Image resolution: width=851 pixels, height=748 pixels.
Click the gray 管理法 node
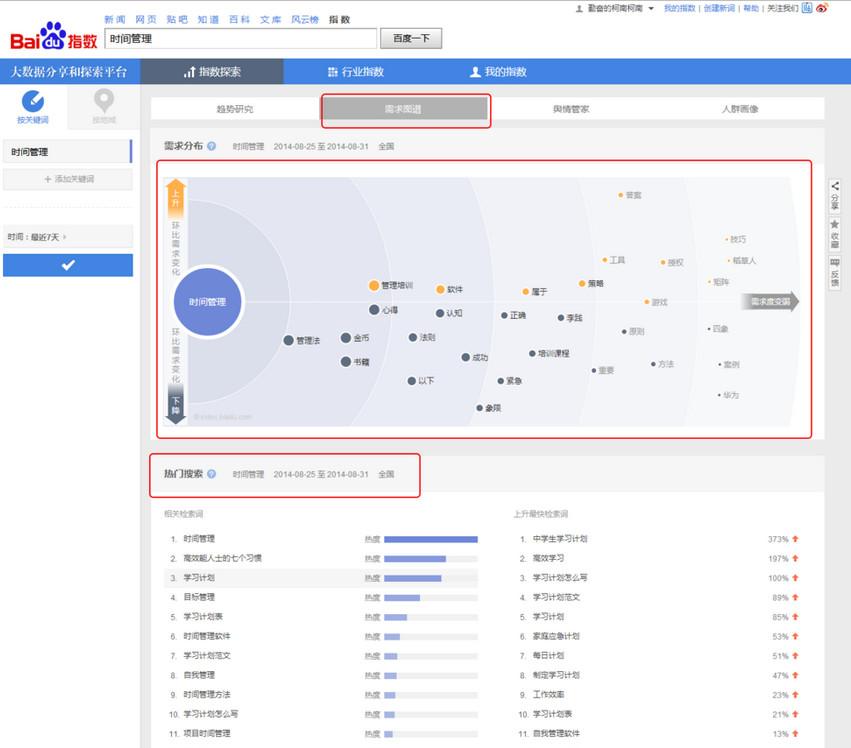pos(289,340)
